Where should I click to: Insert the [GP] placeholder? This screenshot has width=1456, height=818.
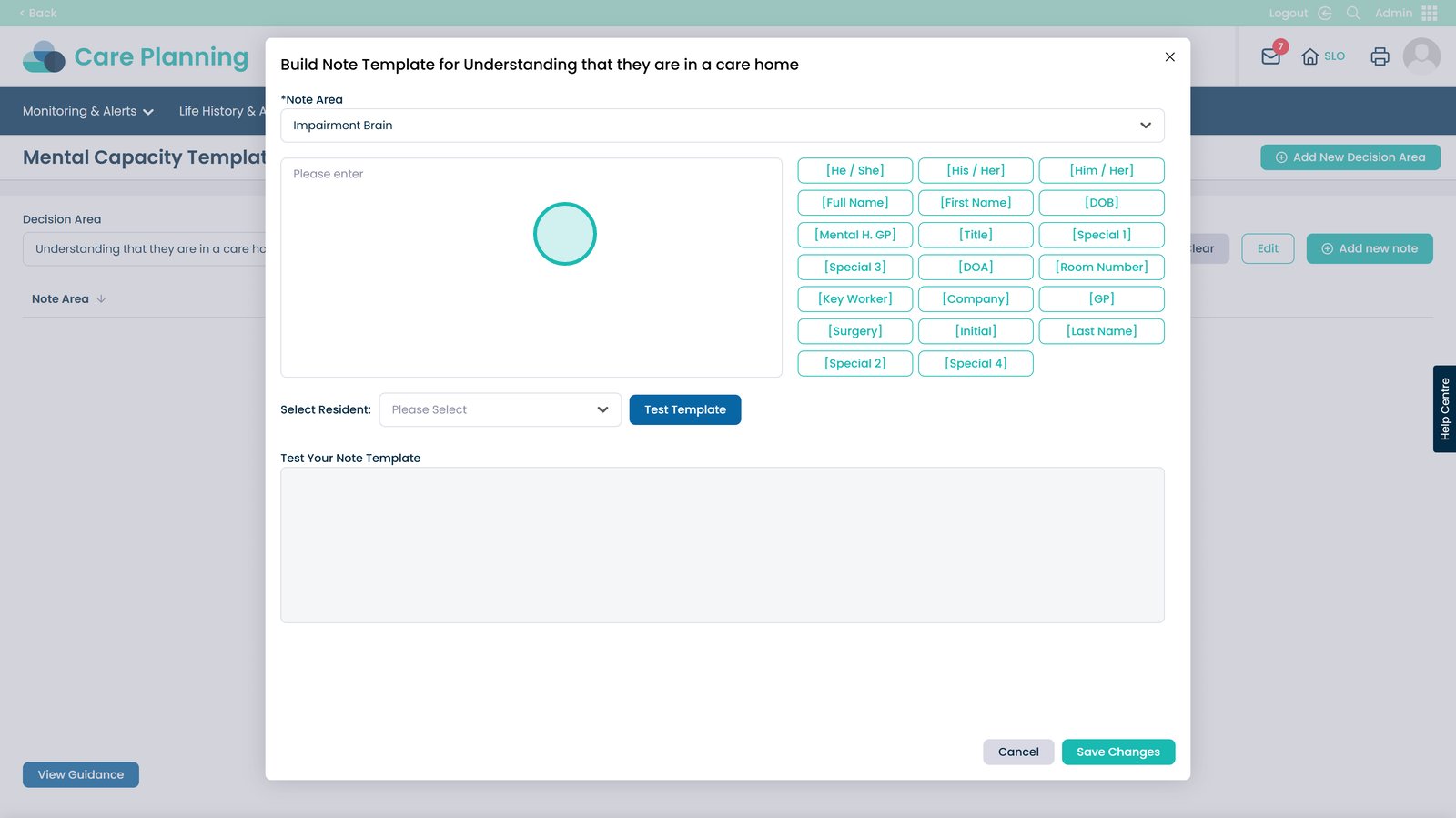(x=1101, y=298)
